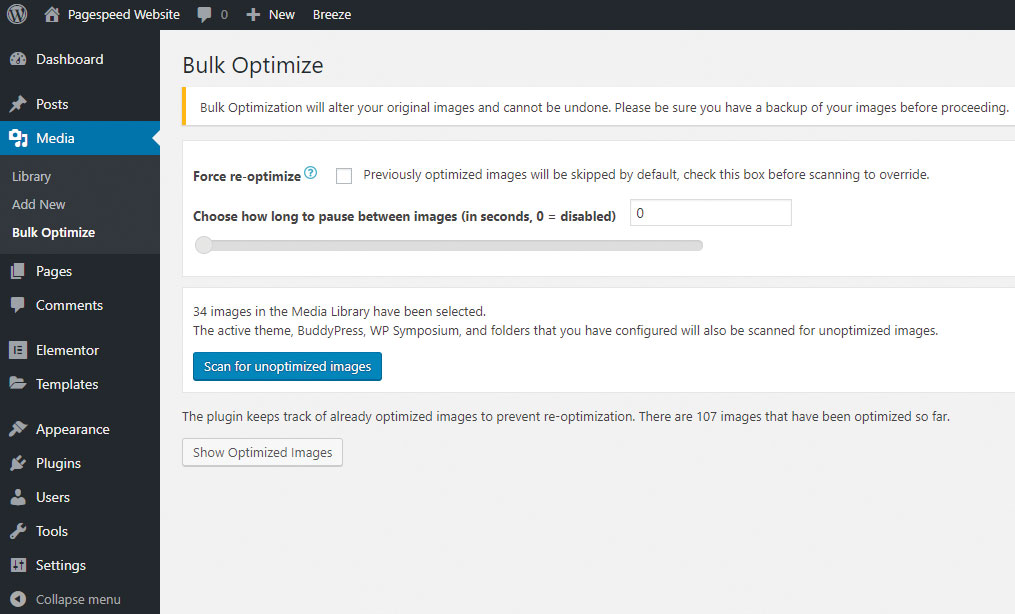The height and width of the screenshot is (614, 1015).
Task: Click Show Optimized Images button
Action: 262,452
